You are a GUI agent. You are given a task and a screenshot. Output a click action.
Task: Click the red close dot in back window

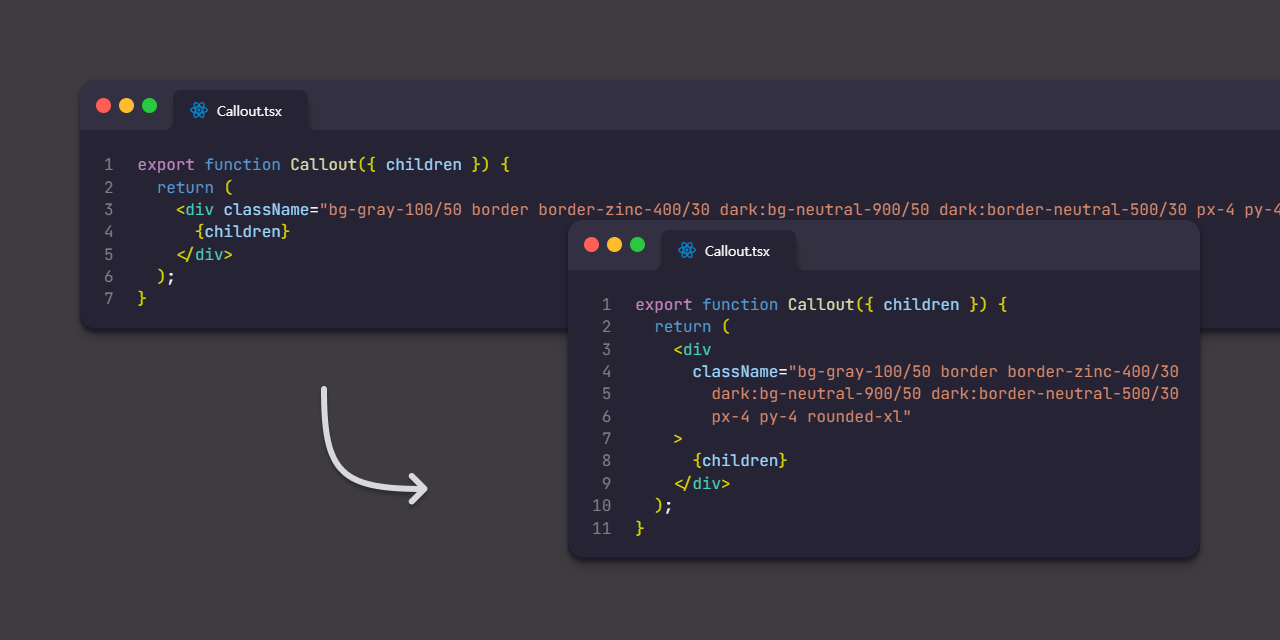104,105
